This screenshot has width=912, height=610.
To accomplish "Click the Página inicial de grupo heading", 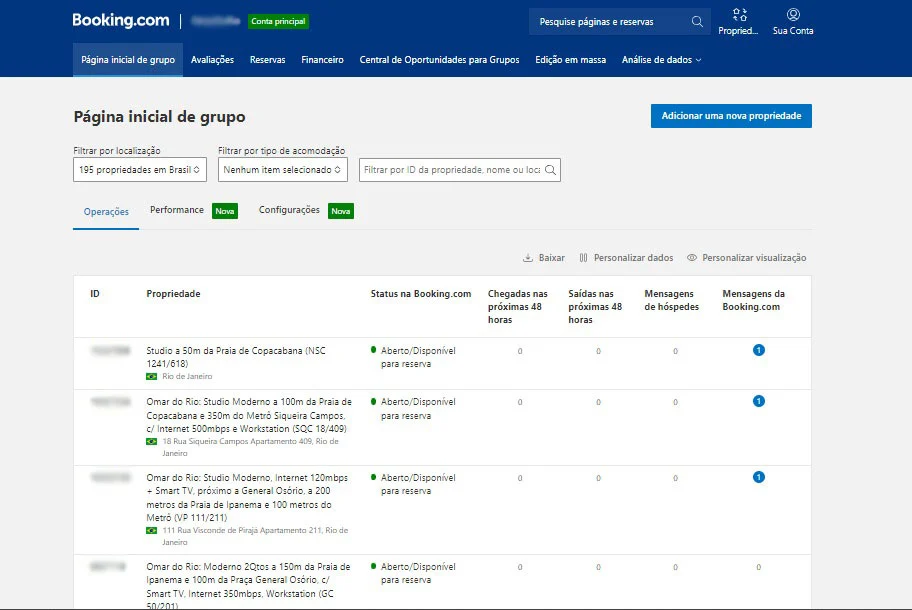I will (159, 117).
